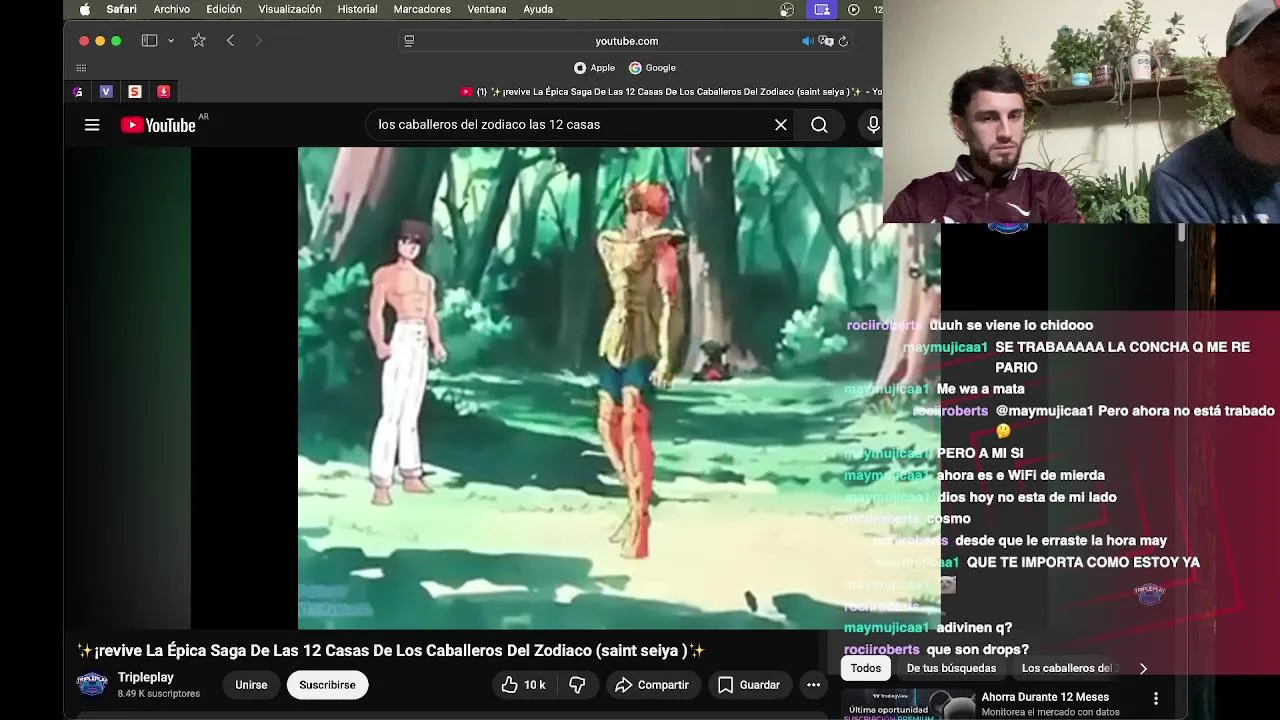The width and height of the screenshot is (1280, 720).
Task: Open the Edición menu
Action: (224, 9)
